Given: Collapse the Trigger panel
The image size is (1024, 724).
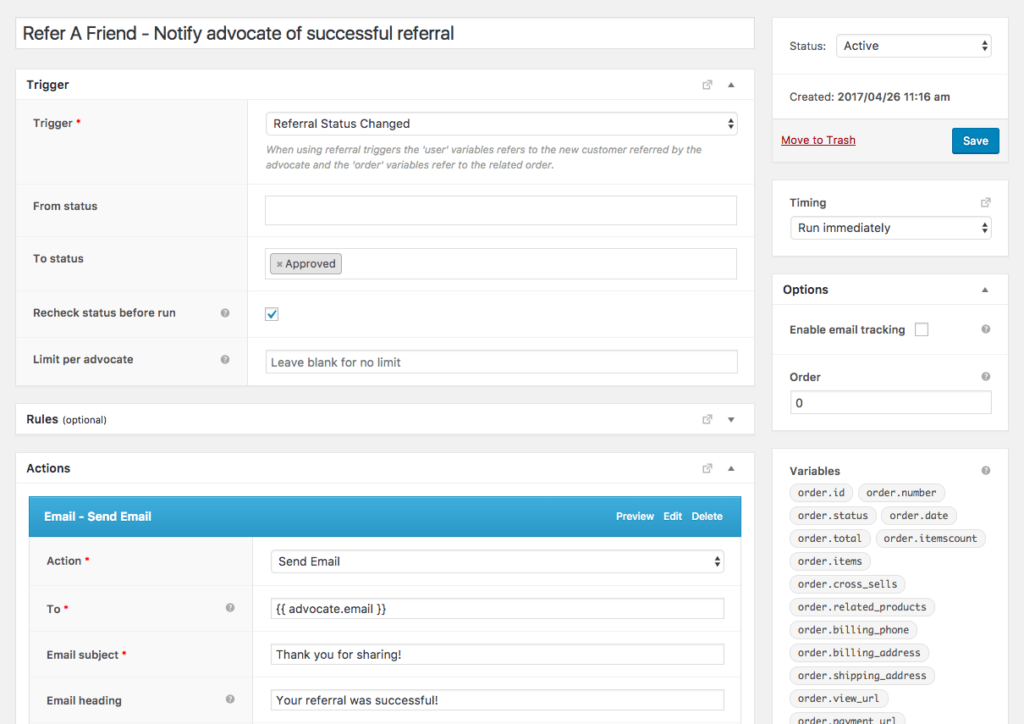Looking at the screenshot, I should [x=731, y=85].
